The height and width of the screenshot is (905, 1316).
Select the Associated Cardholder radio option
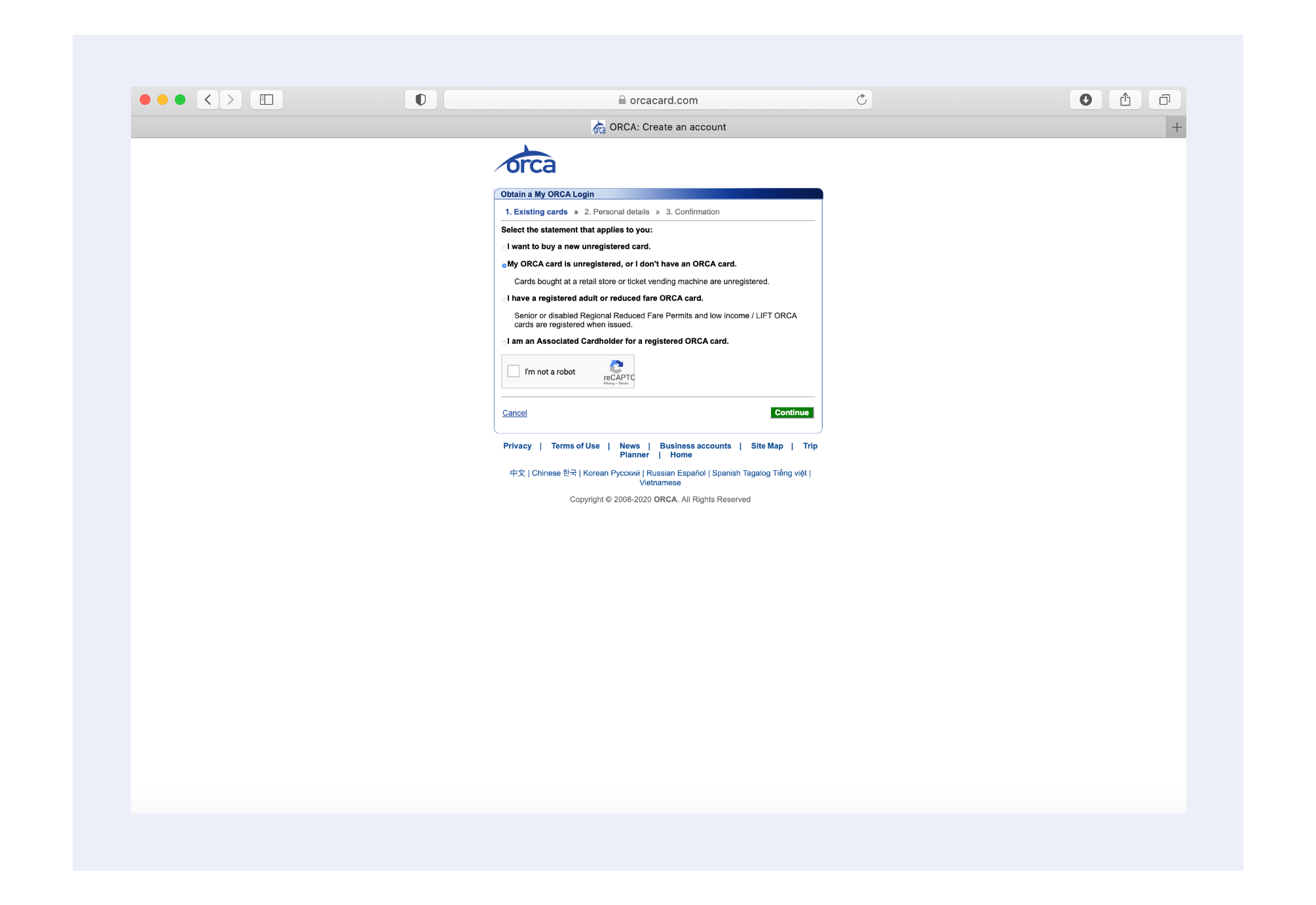[x=504, y=342]
